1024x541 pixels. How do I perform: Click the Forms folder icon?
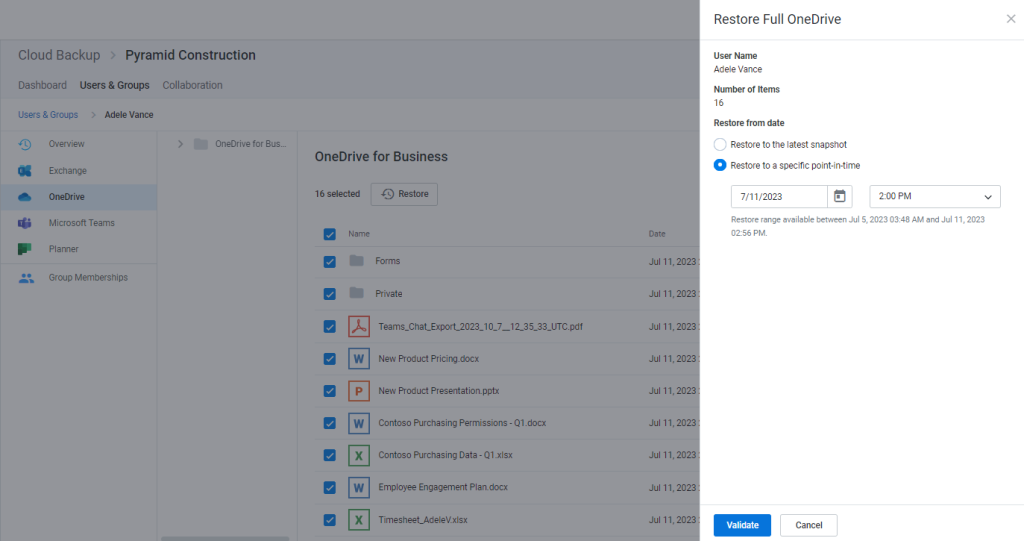coord(357,261)
